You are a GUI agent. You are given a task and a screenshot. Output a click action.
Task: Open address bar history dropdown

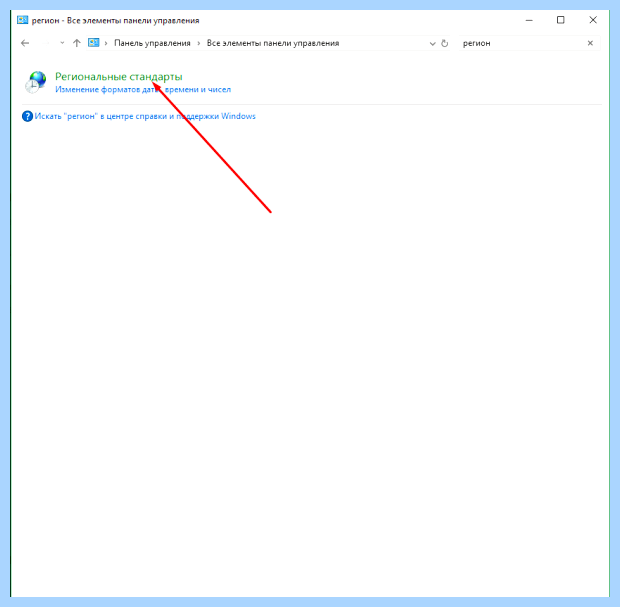coord(433,43)
